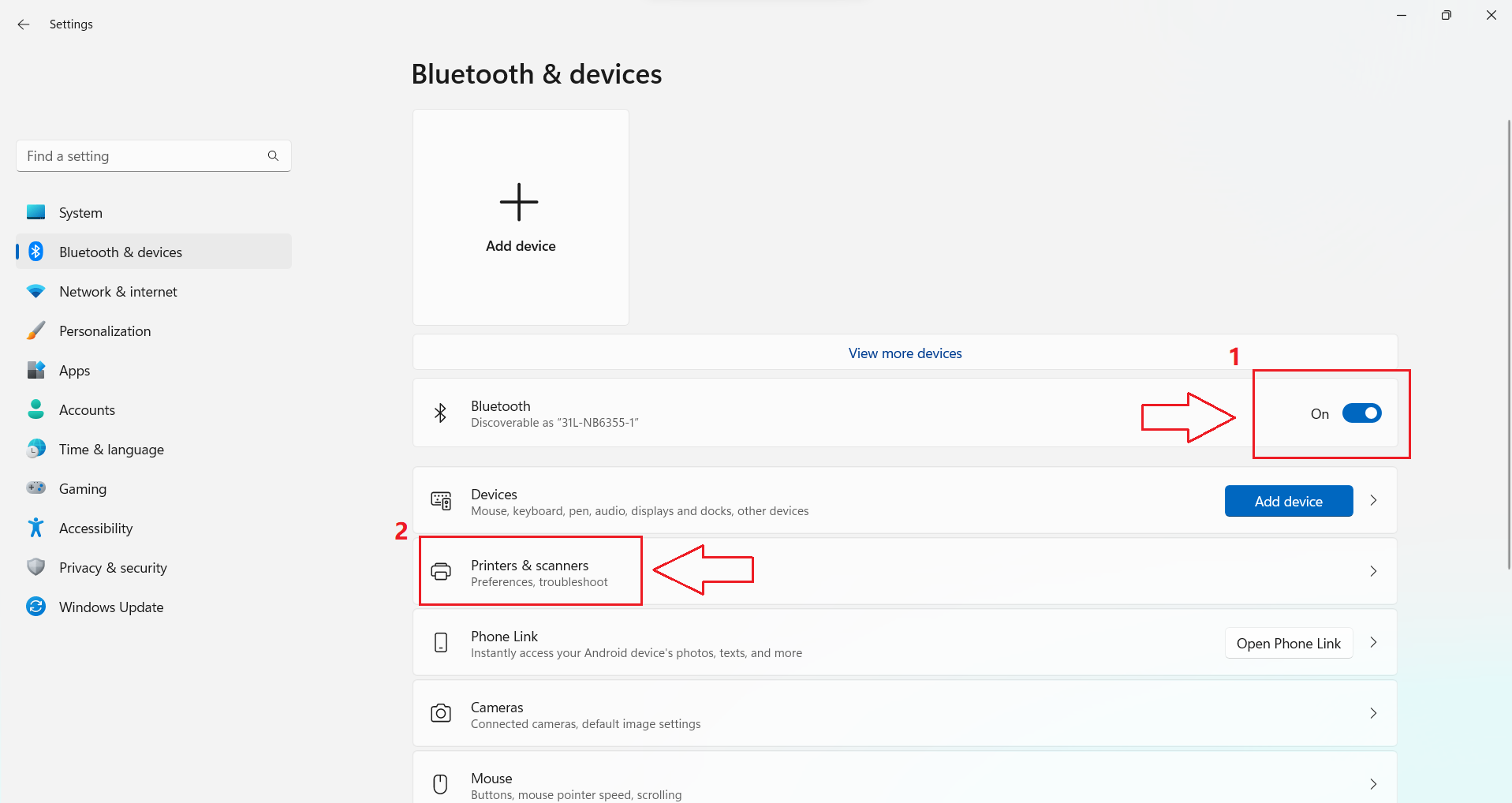This screenshot has height=803, width=1512.
Task: Click the back arrow in Settings header
Action: coord(24,24)
